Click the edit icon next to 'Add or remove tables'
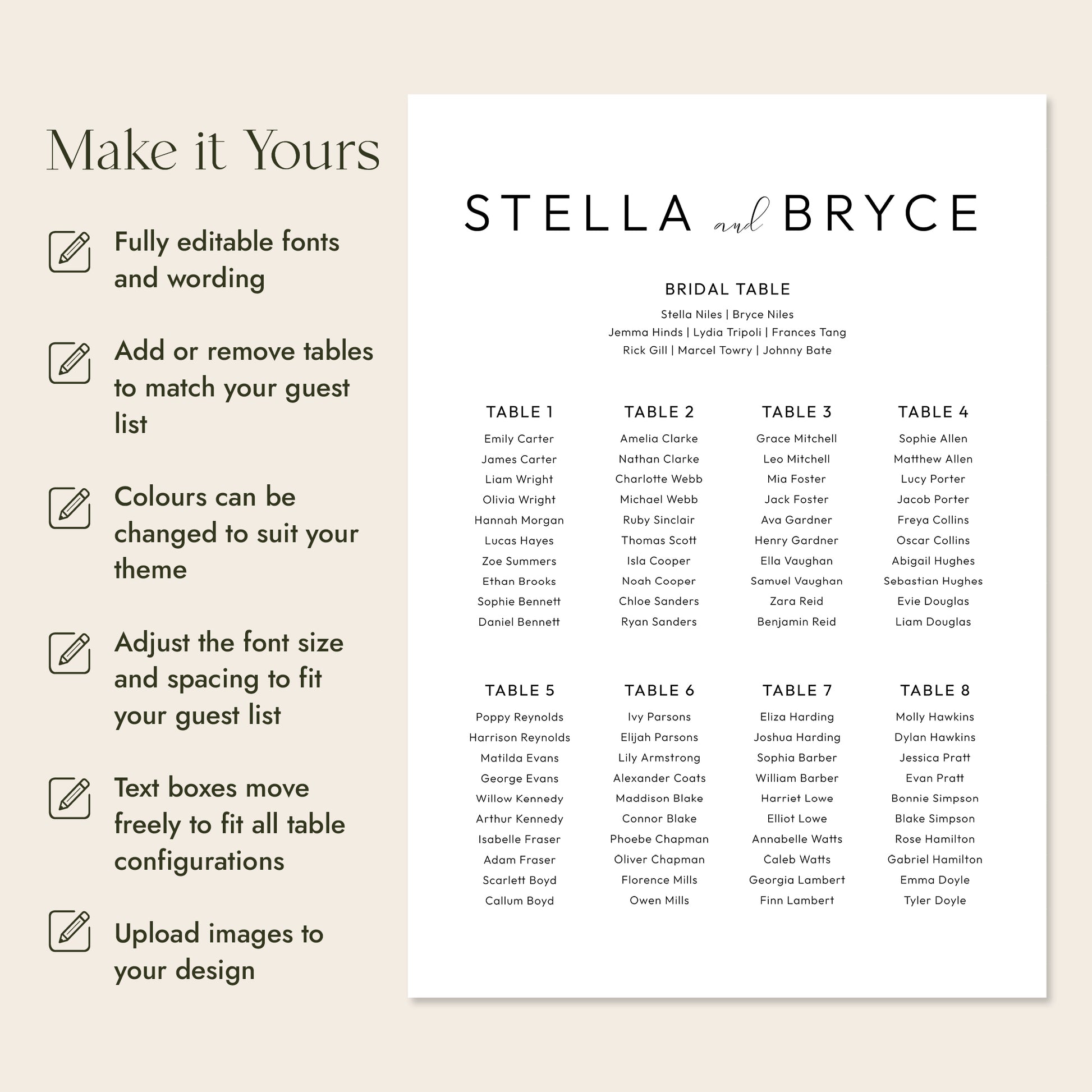The height and width of the screenshot is (1092, 1092). tap(70, 363)
